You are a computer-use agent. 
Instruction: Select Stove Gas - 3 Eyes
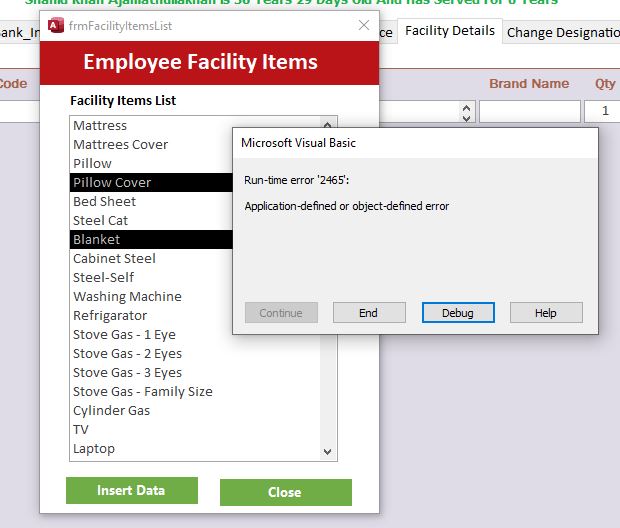click(195, 372)
